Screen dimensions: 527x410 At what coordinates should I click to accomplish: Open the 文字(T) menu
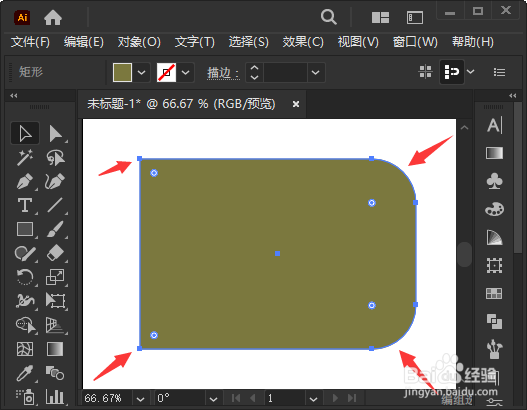point(195,42)
